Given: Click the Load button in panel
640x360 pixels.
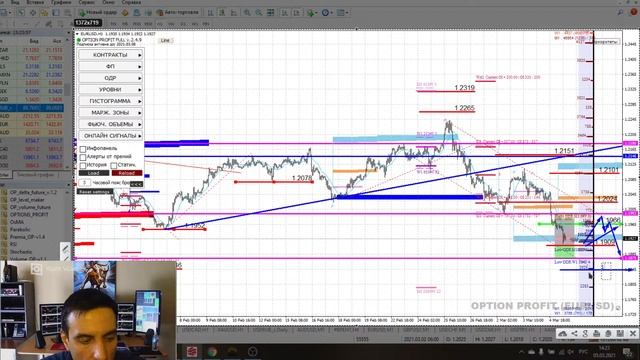Looking at the screenshot, I should 93,173.
